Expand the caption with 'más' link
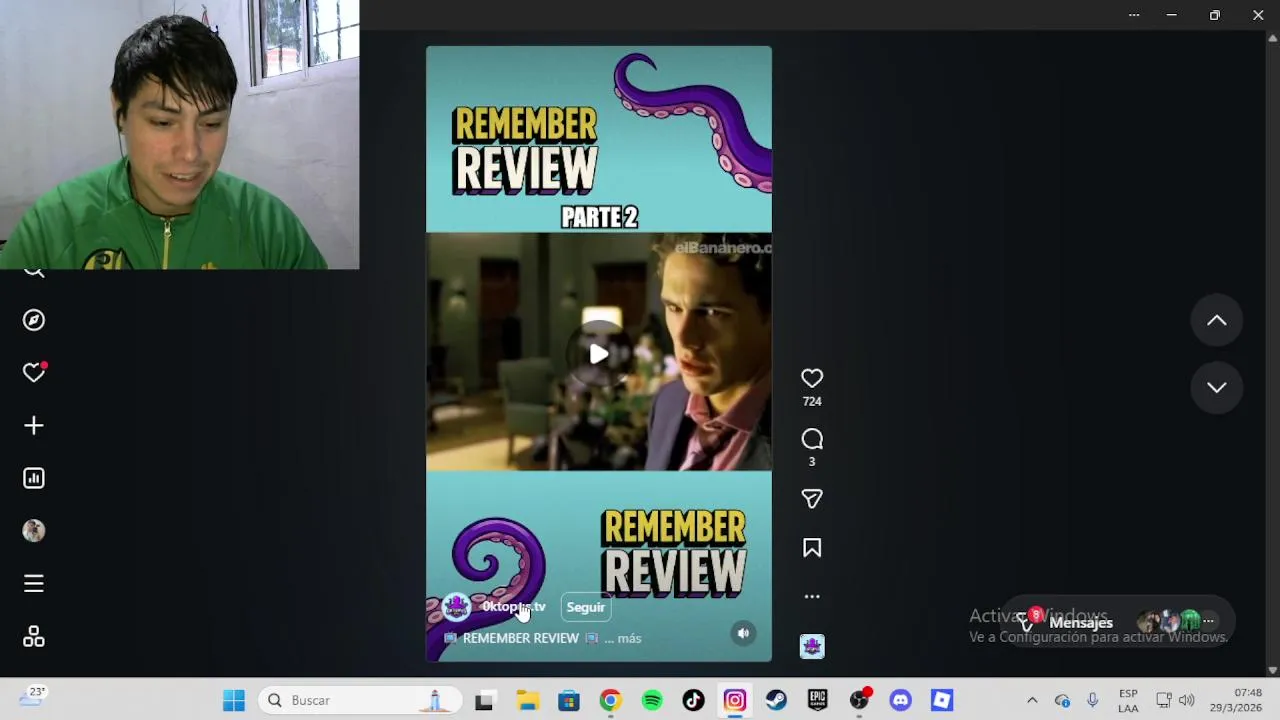The height and width of the screenshot is (720, 1280). click(x=629, y=638)
